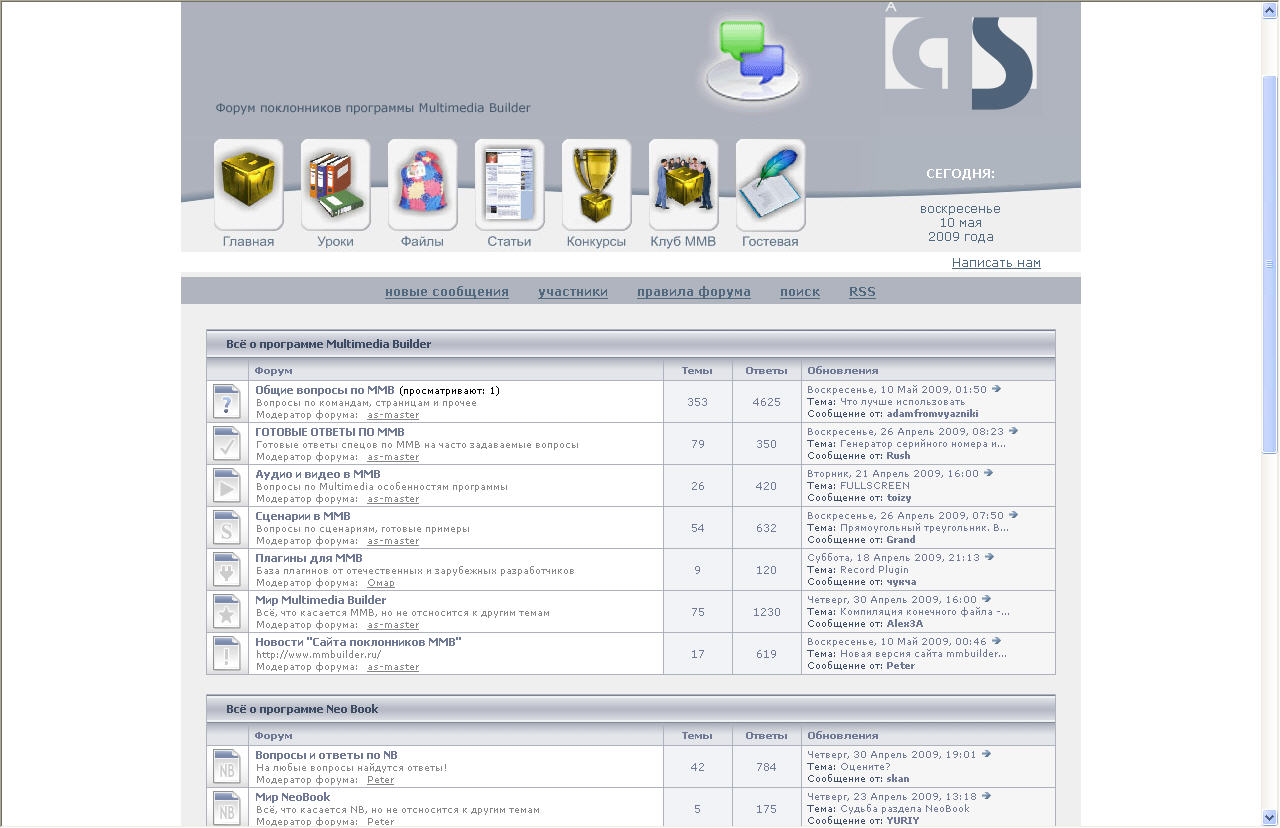This screenshot has width=1280, height=828.
Task: Open the RSS feed link
Action: pos(862,292)
